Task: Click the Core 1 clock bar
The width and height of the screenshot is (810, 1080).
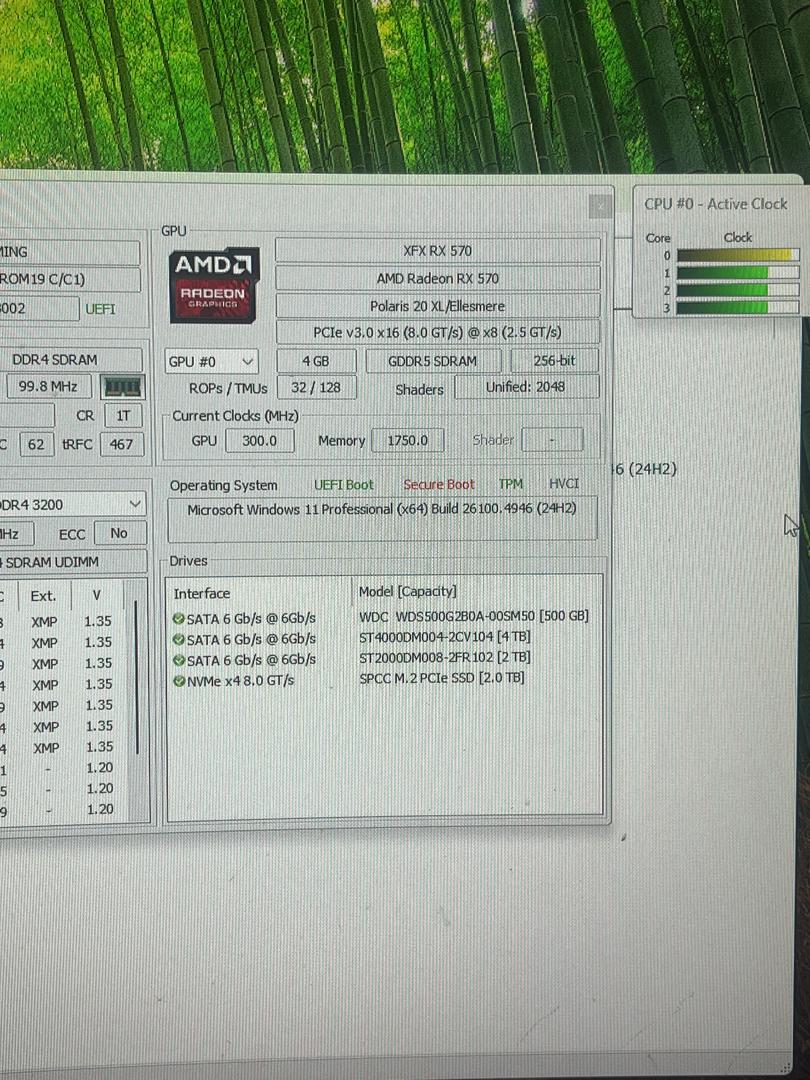Action: click(738, 273)
